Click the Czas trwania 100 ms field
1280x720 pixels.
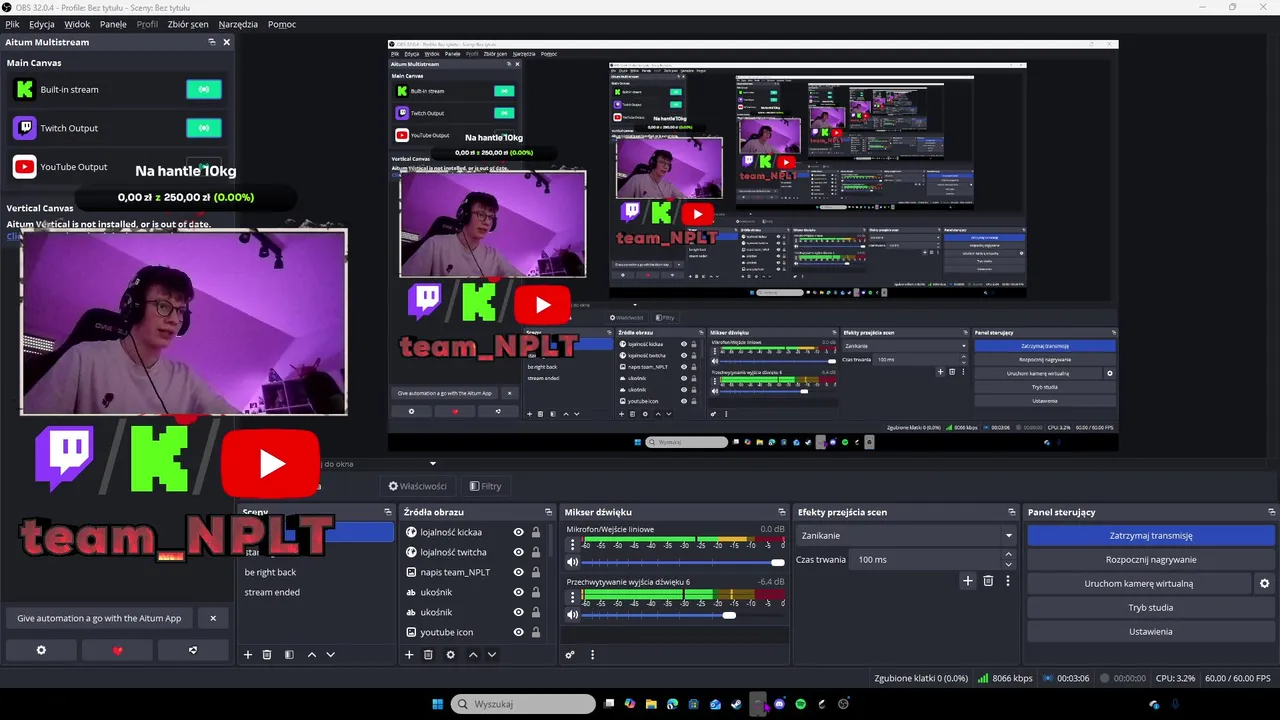click(x=924, y=560)
